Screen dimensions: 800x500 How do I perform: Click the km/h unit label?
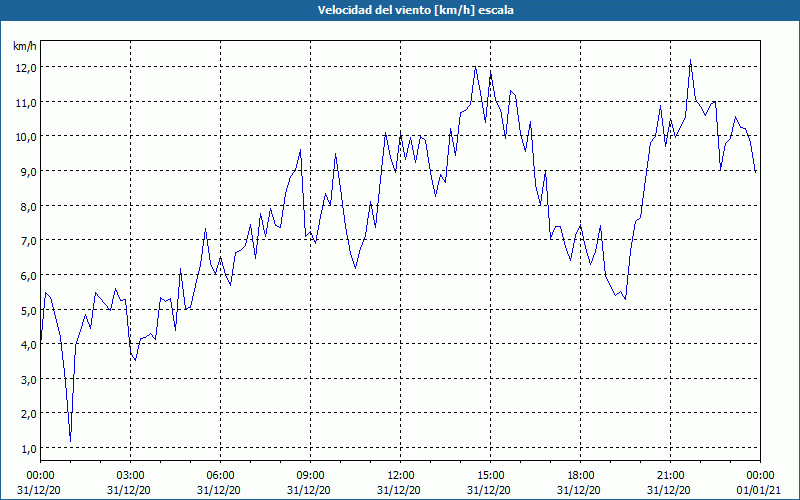[x=24, y=46]
